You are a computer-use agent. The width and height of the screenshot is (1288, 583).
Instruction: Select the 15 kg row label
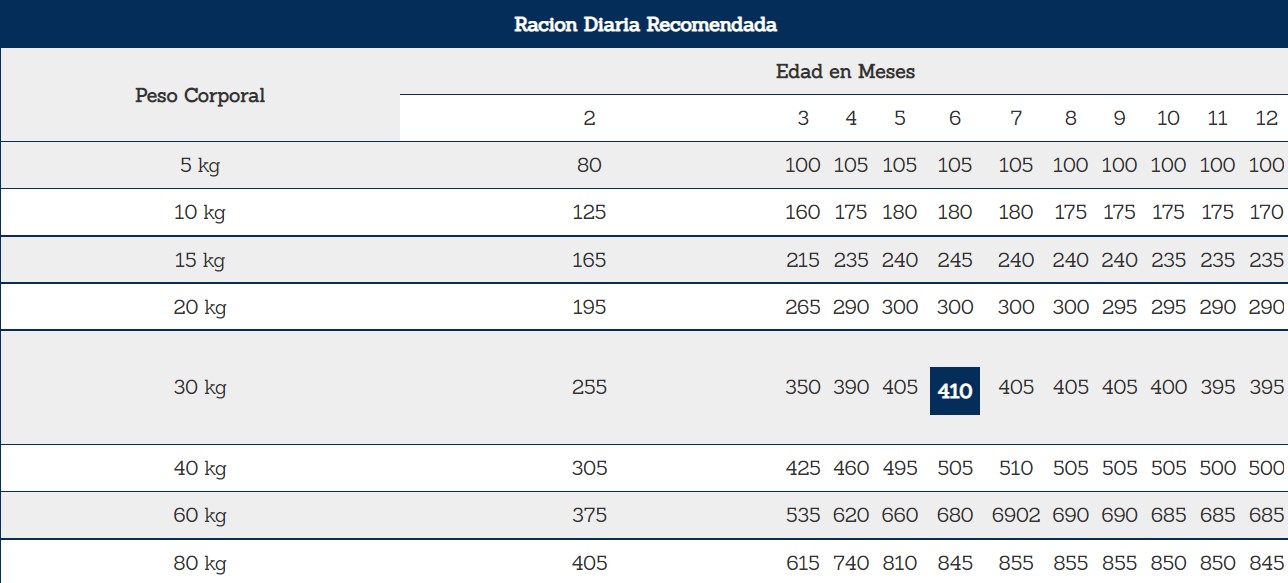(200, 260)
